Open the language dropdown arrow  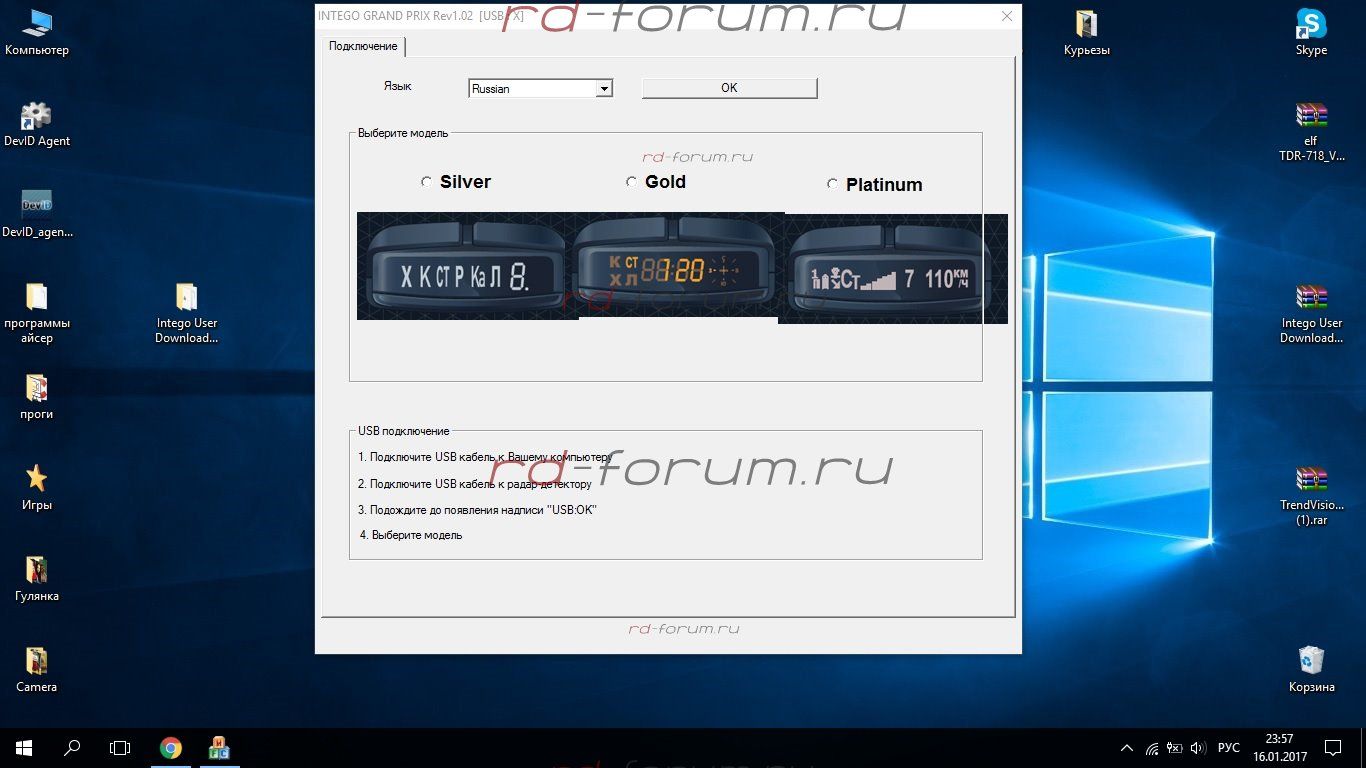tap(603, 89)
